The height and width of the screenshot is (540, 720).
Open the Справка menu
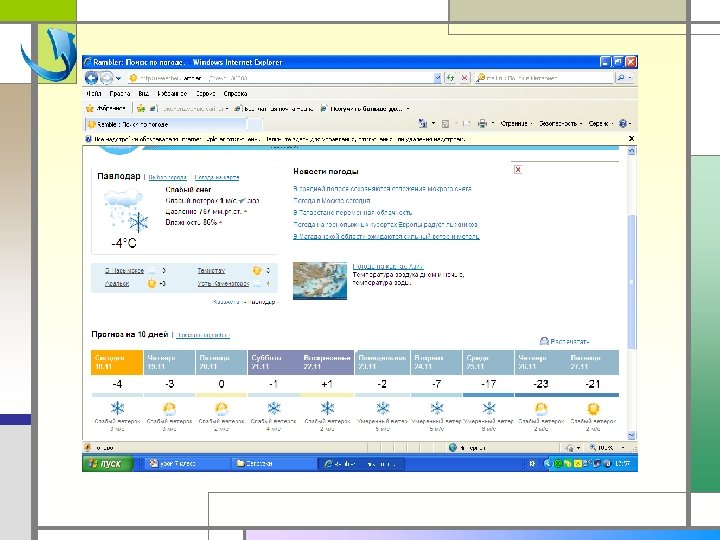[x=236, y=94]
